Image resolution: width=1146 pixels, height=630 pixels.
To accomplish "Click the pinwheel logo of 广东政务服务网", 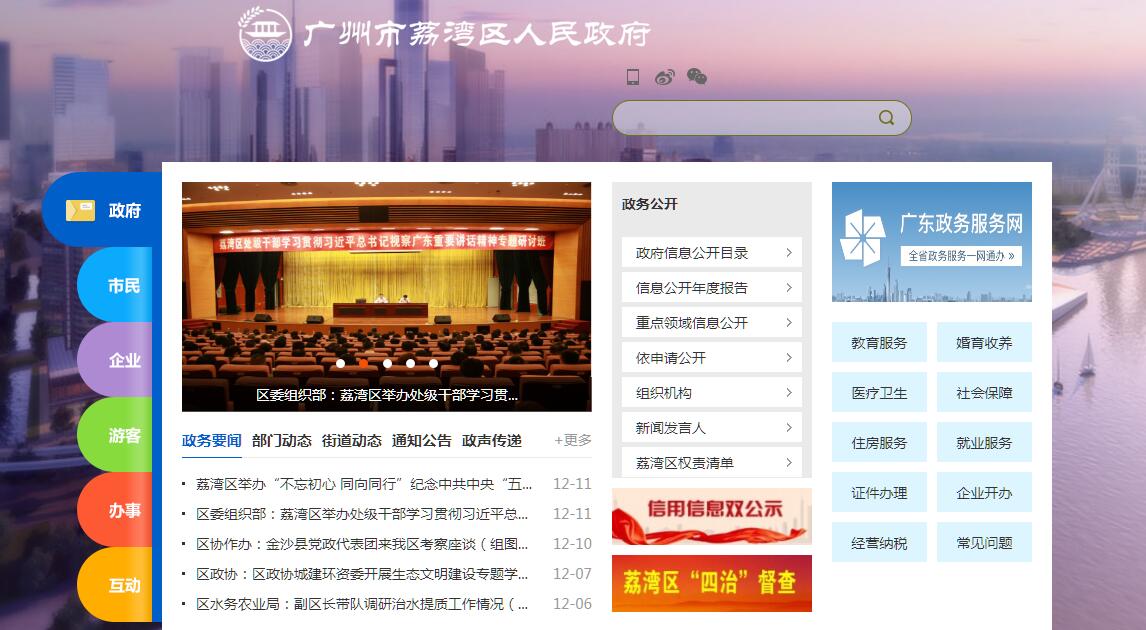I will 862,238.
